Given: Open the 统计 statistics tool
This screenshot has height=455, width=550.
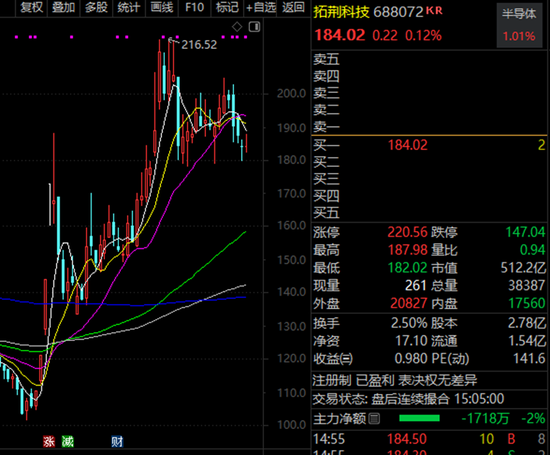Looking at the screenshot, I should (129, 7).
